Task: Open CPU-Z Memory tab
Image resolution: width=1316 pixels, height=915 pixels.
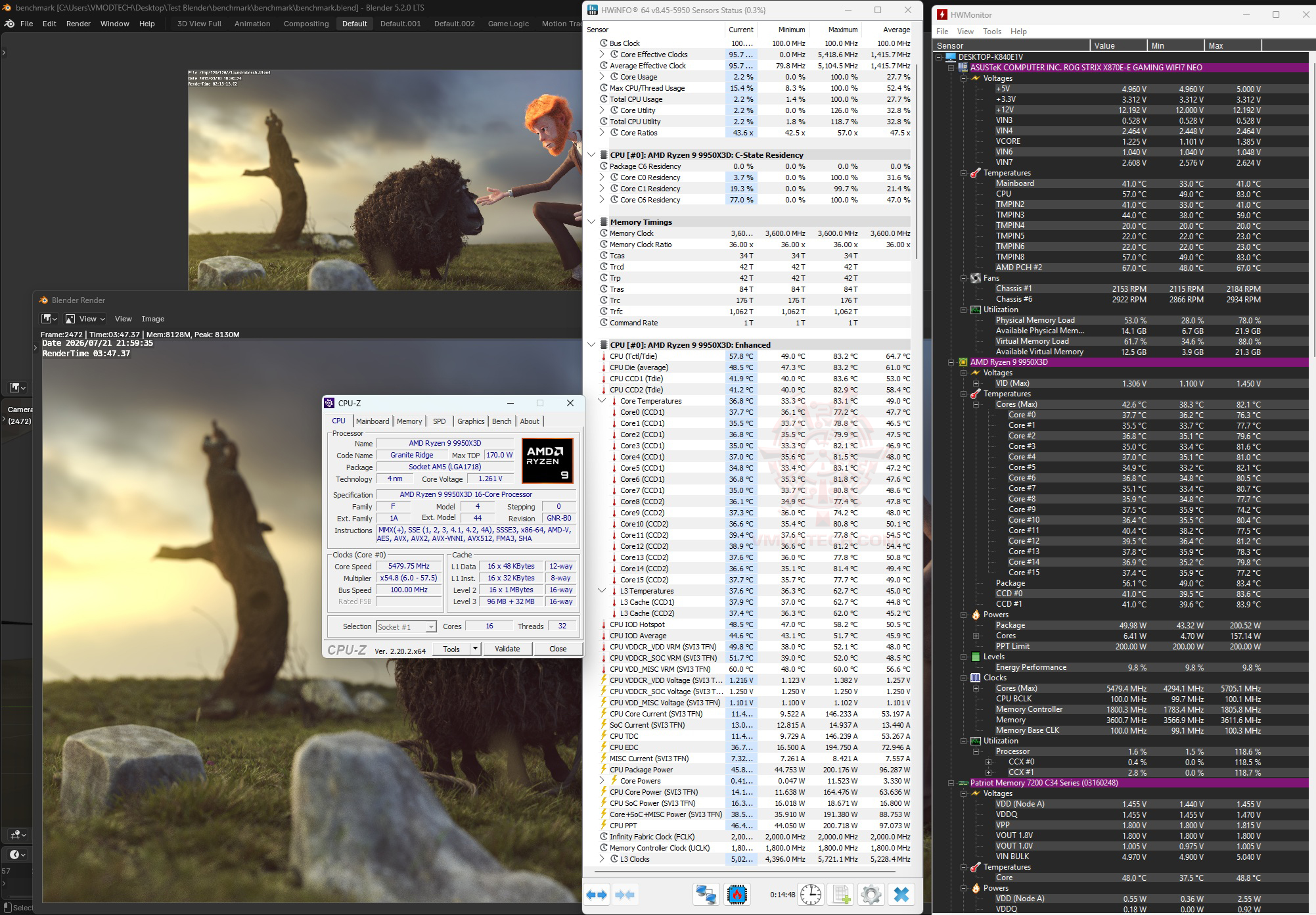Action: (409, 421)
